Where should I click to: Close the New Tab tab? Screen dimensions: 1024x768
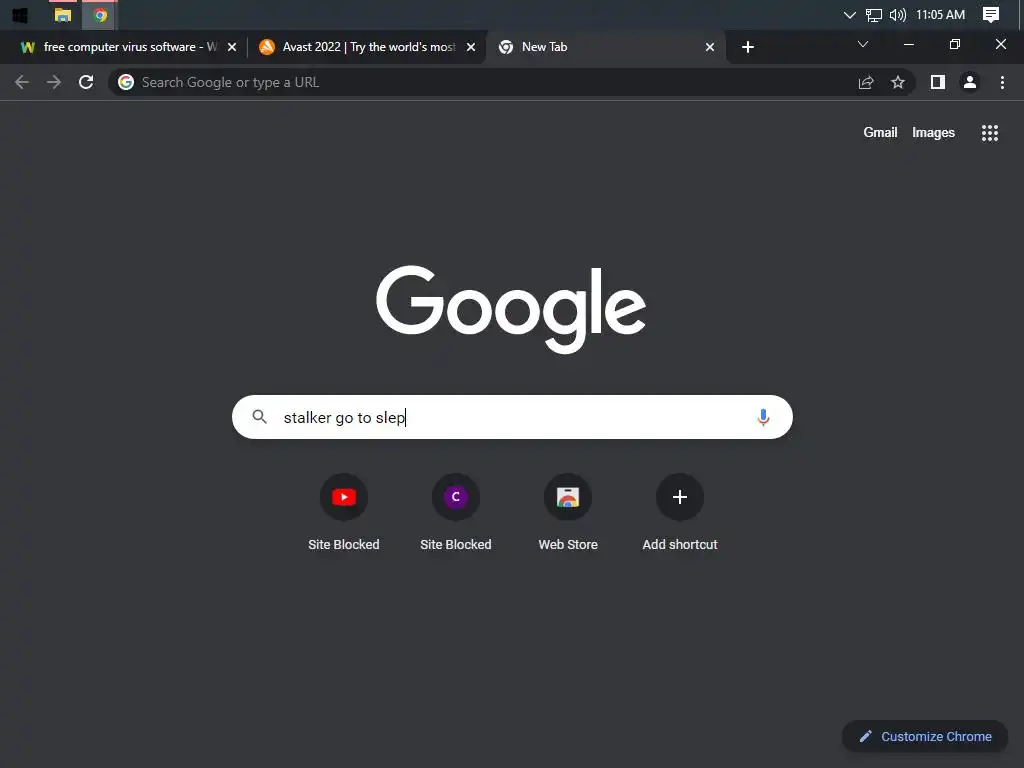coord(710,47)
